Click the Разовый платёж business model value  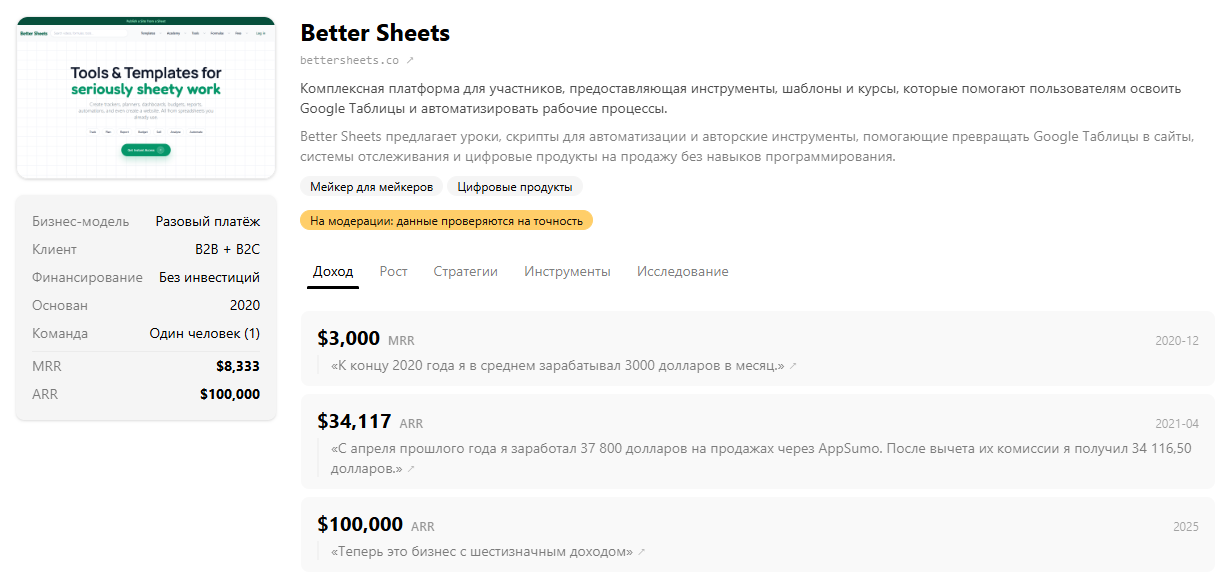[x=208, y=221]
